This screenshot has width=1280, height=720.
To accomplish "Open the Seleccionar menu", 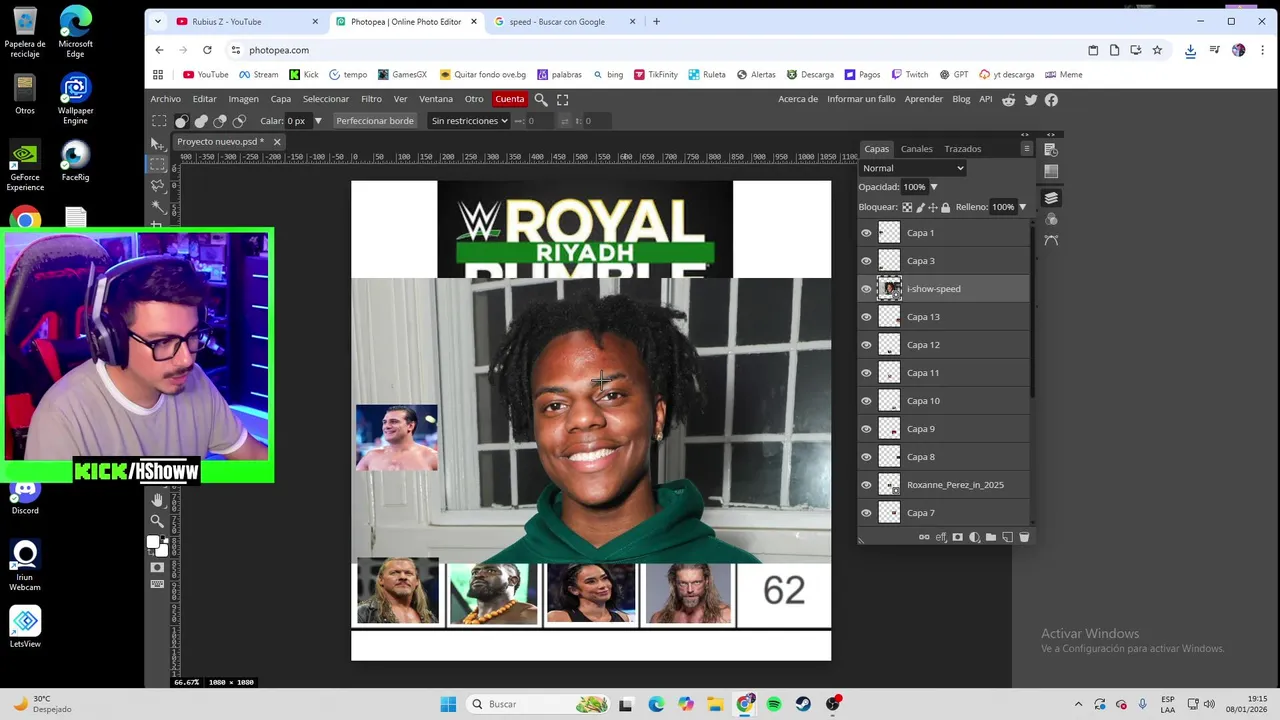I will [x=326, y=99].
